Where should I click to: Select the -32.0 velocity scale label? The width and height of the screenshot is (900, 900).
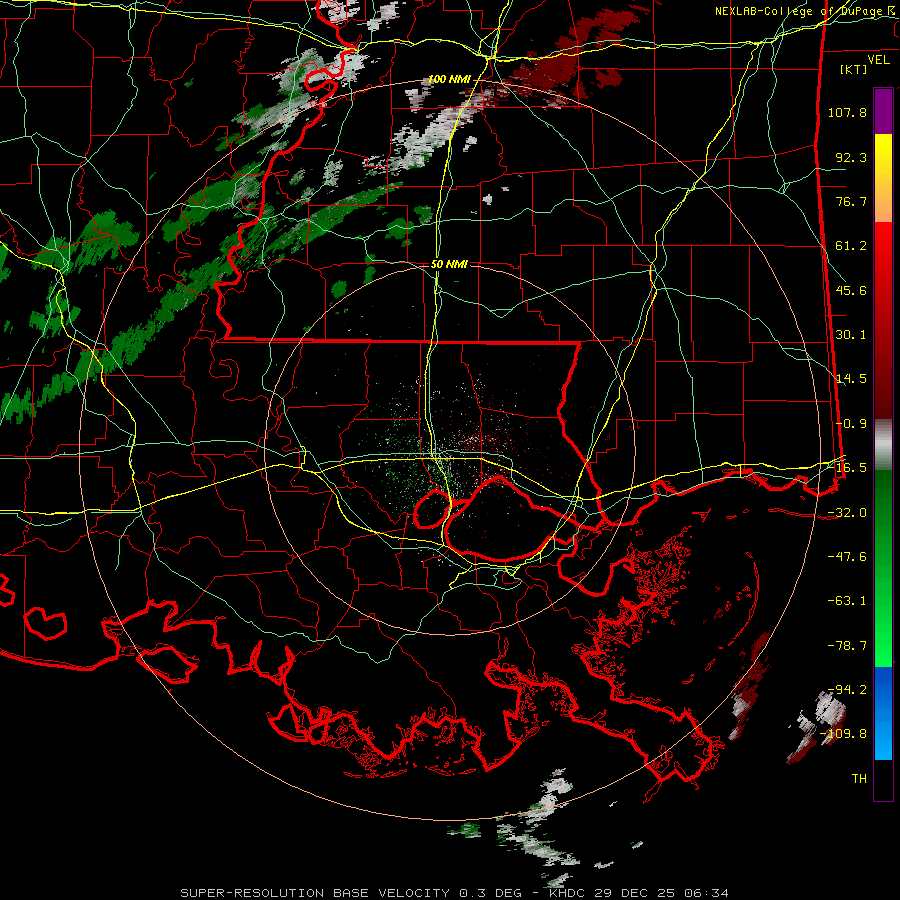[847, 513]
